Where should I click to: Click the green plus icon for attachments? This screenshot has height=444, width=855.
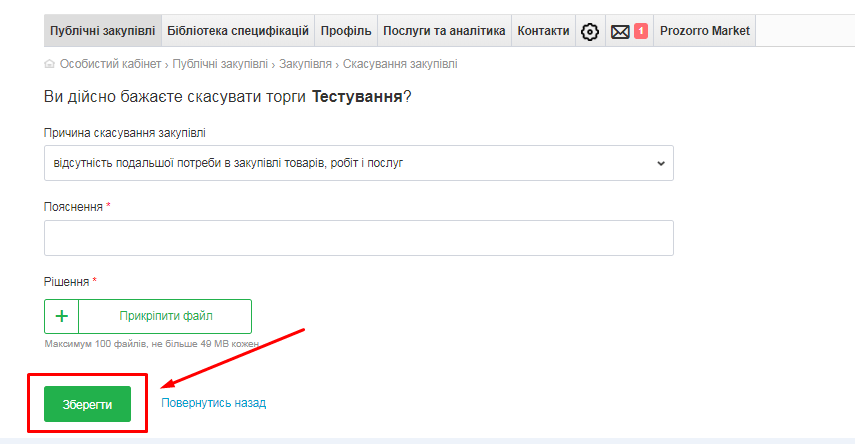tap(62, 316)
